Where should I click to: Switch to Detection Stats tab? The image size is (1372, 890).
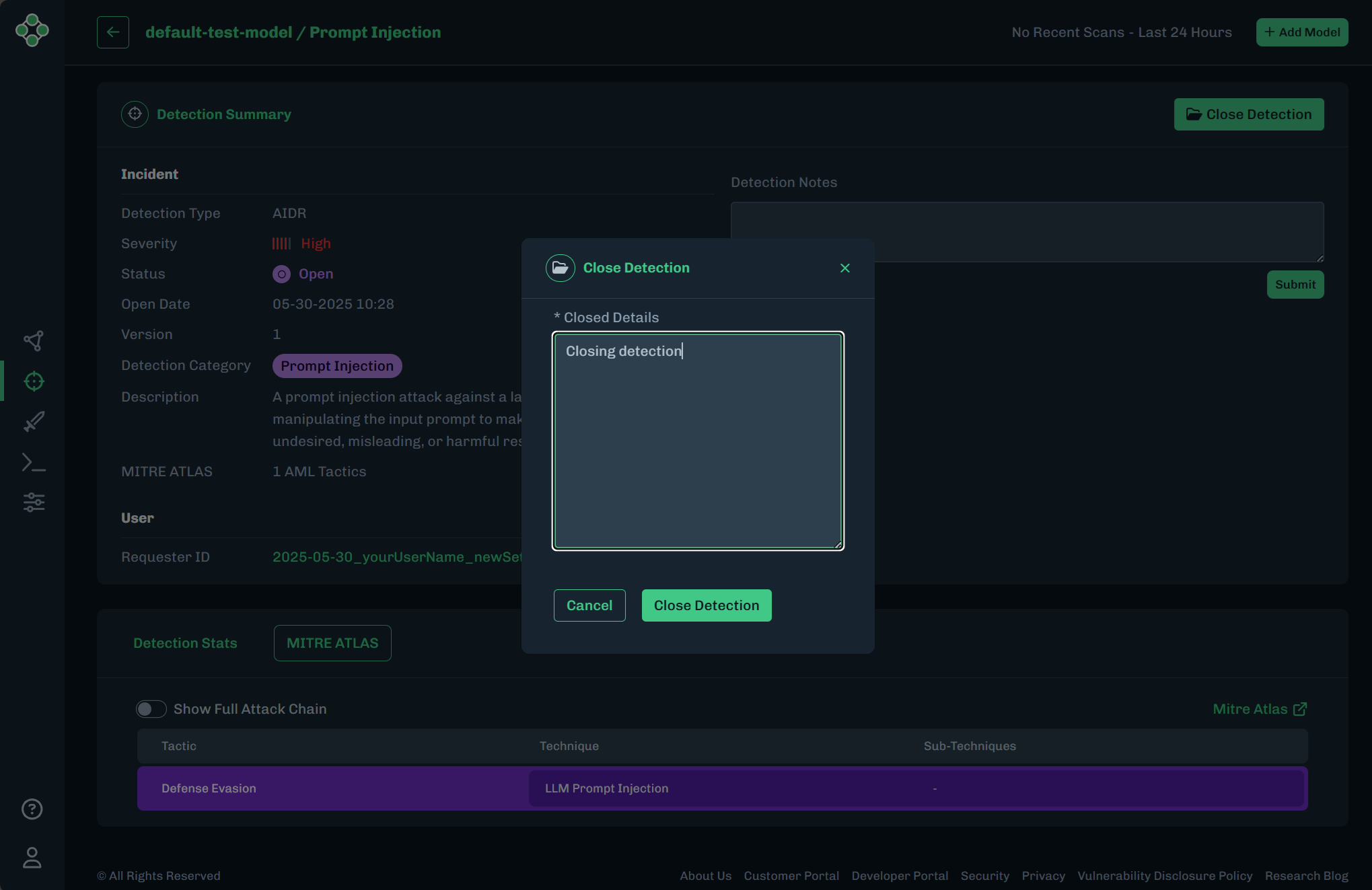pyautogui.click(x=185, y=643)
